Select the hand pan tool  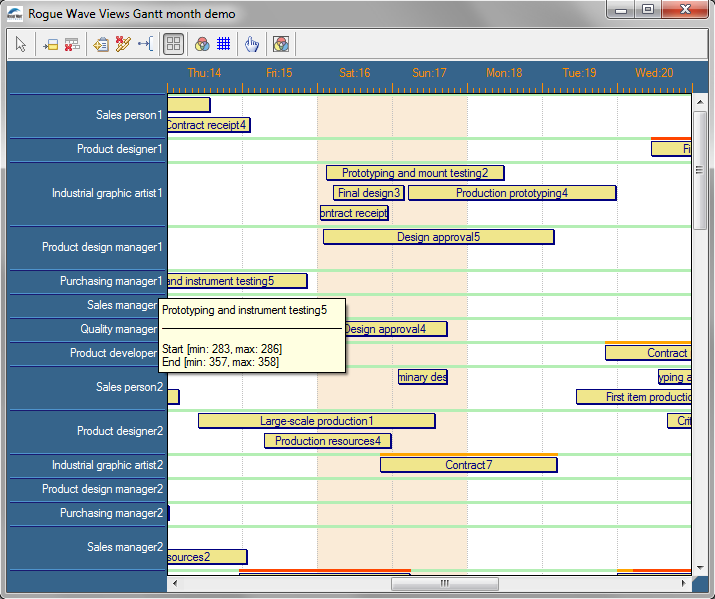pos(252,44)
